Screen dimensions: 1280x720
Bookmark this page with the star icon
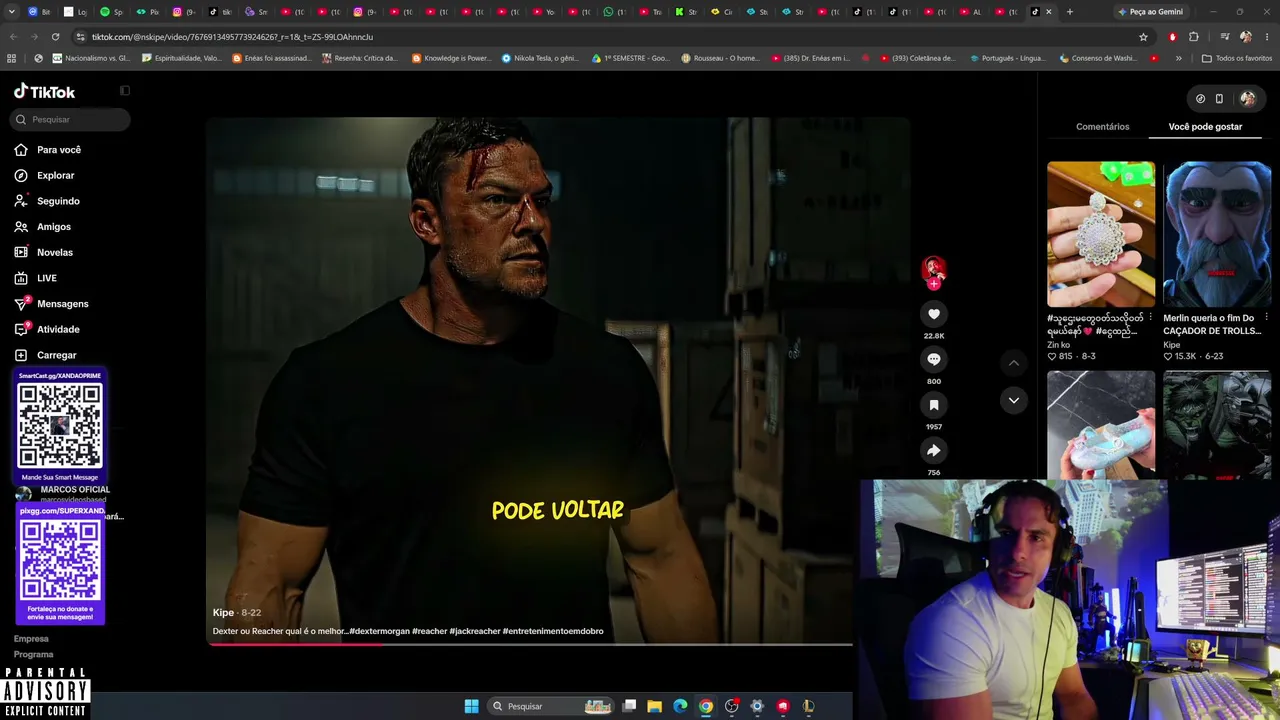[x=1143, y=37]
